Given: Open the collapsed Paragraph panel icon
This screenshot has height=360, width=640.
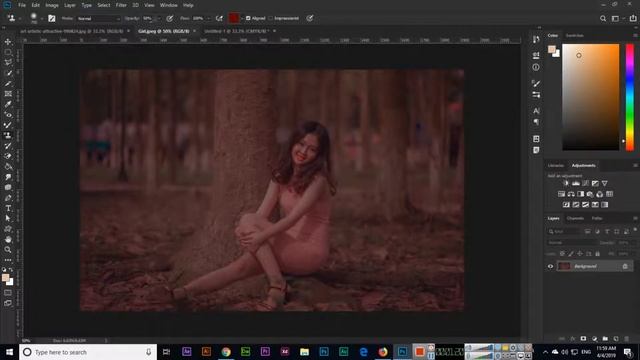Looking at the screenshot, I should (536, 122).
